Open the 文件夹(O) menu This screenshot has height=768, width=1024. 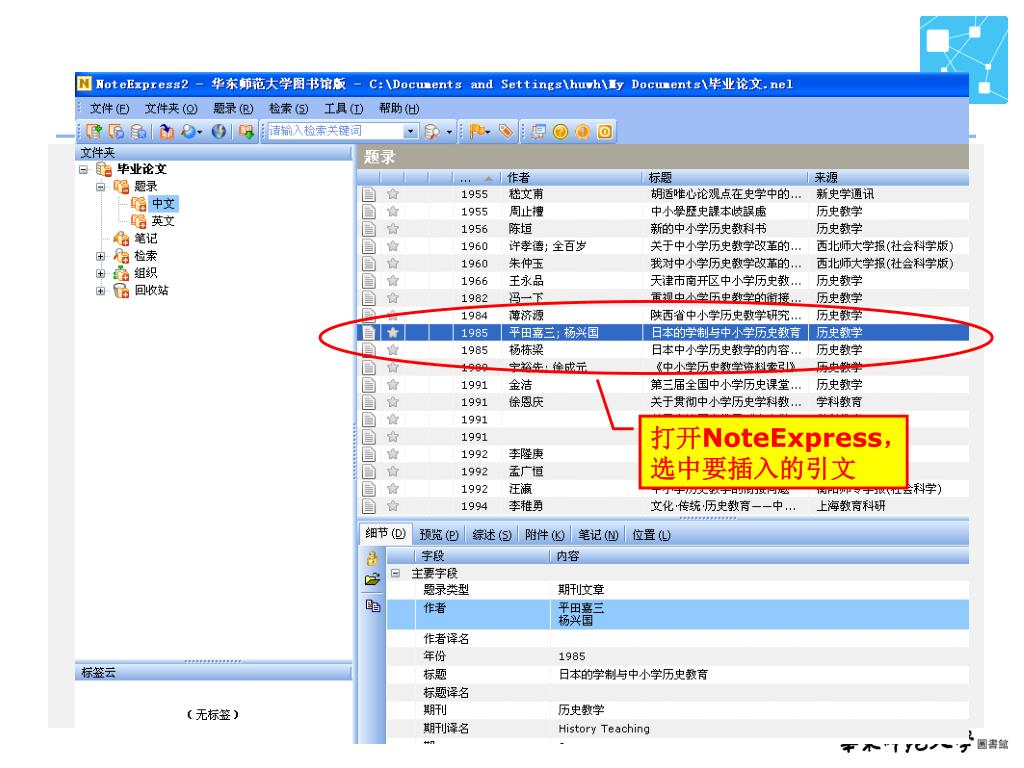(171, 108)
